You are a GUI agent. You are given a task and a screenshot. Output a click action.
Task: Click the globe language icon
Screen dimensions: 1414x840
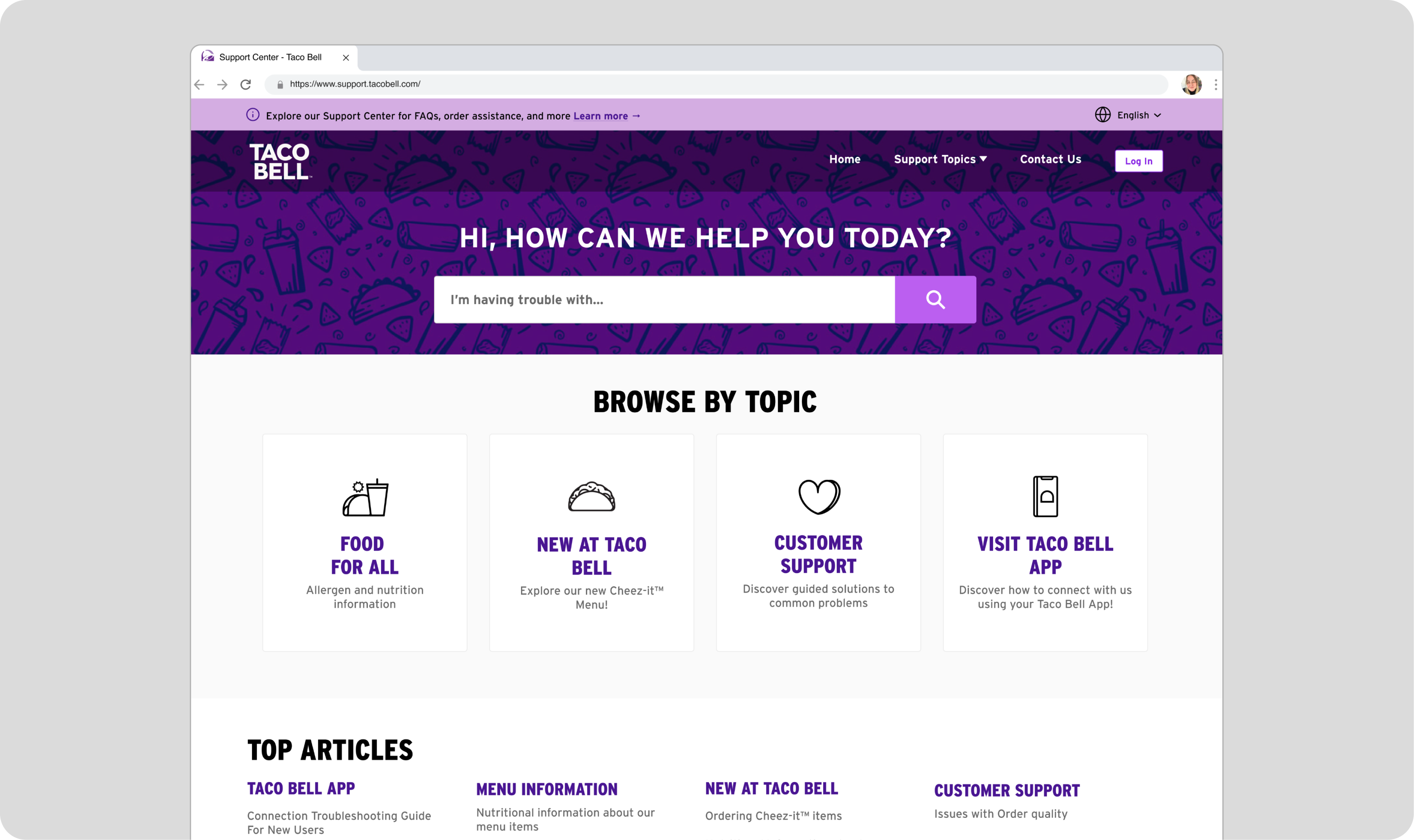coord(1102,115)
